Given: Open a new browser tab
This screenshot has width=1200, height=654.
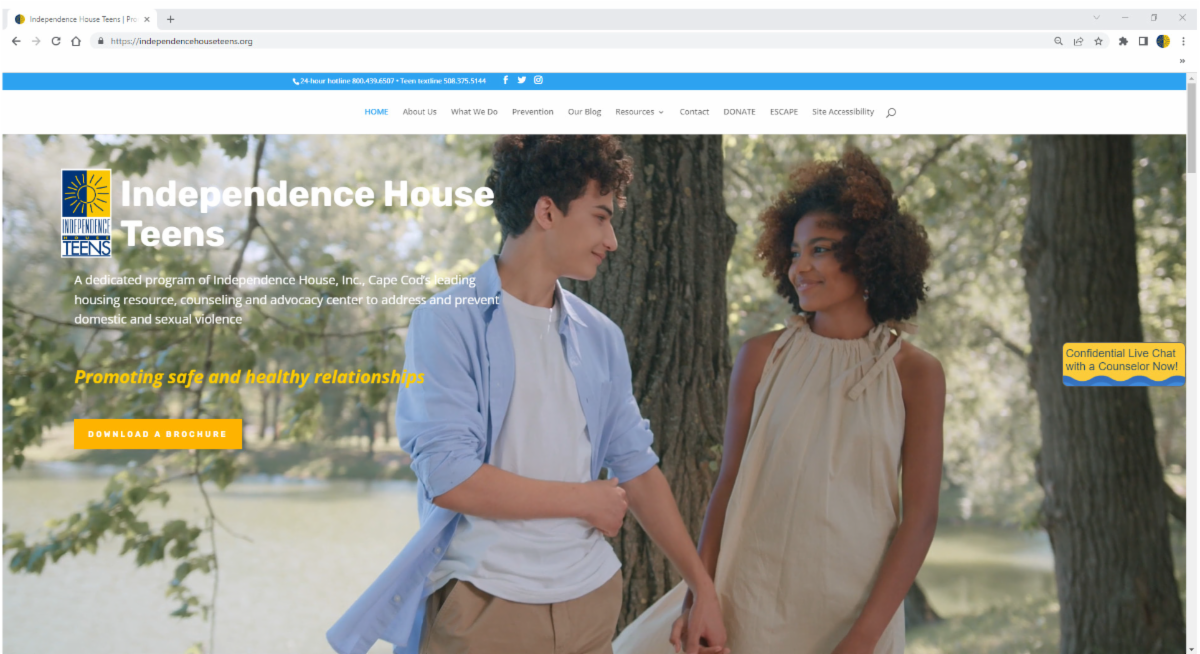Looking at the screenshot, I should pyautogui.click(x=171, y=19).
